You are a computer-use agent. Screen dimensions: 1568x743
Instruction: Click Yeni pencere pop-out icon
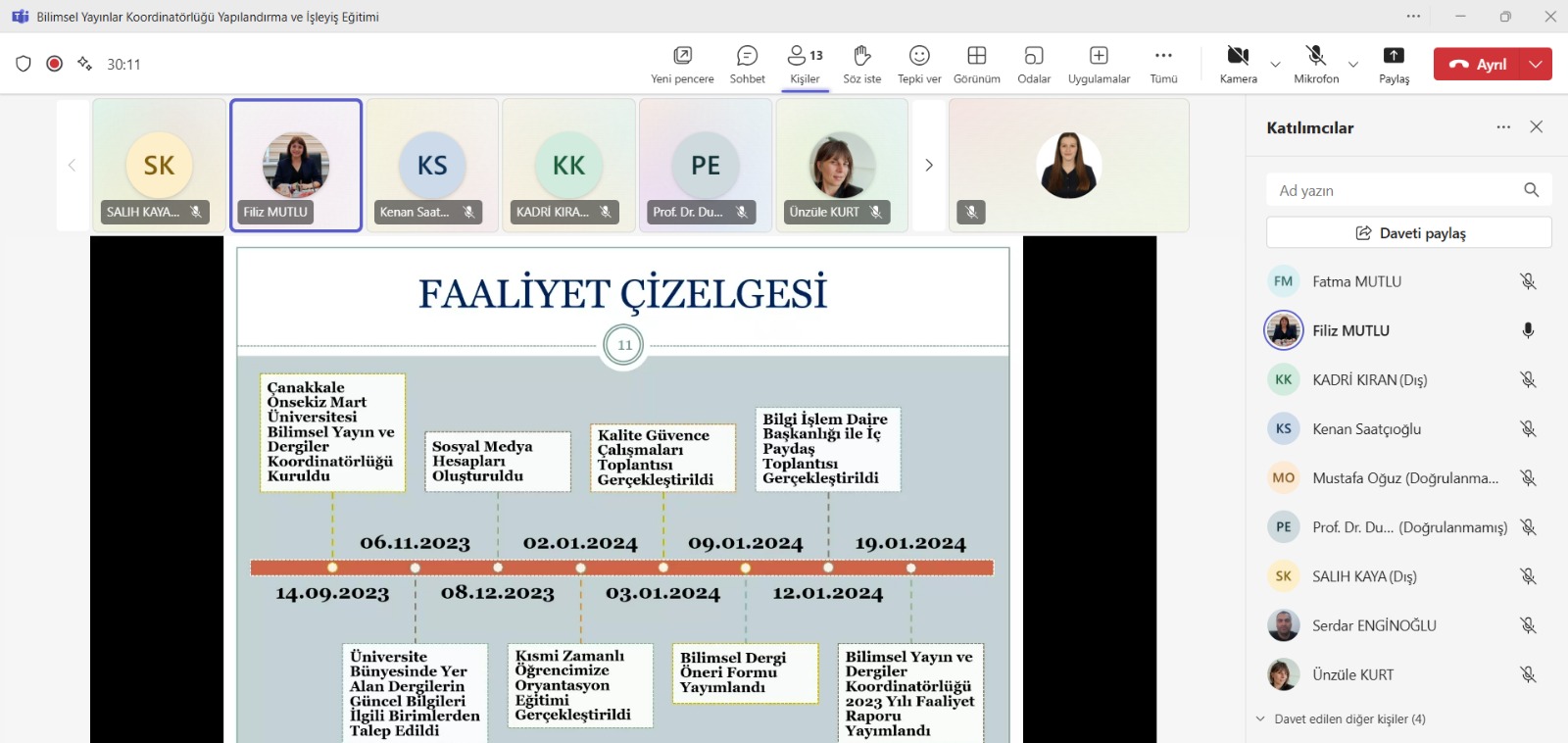[682, 64]
